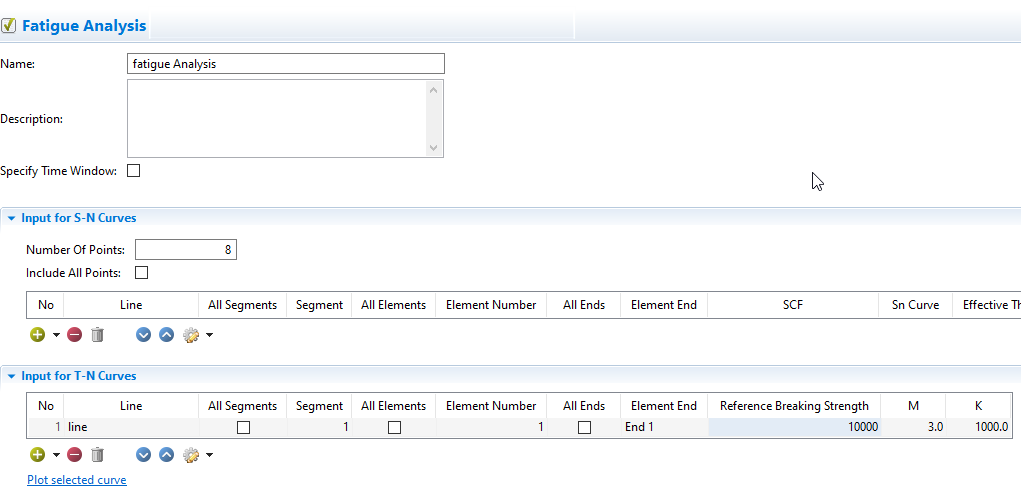
Task: Click the add row icon under S-N Curves table
Action: click(37, 335)
